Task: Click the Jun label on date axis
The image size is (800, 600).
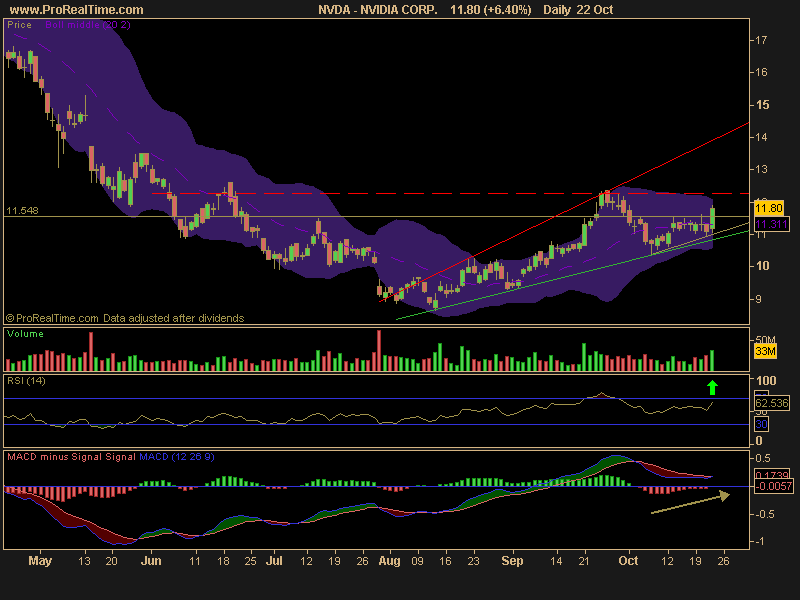Action: [x=151, y=561]
